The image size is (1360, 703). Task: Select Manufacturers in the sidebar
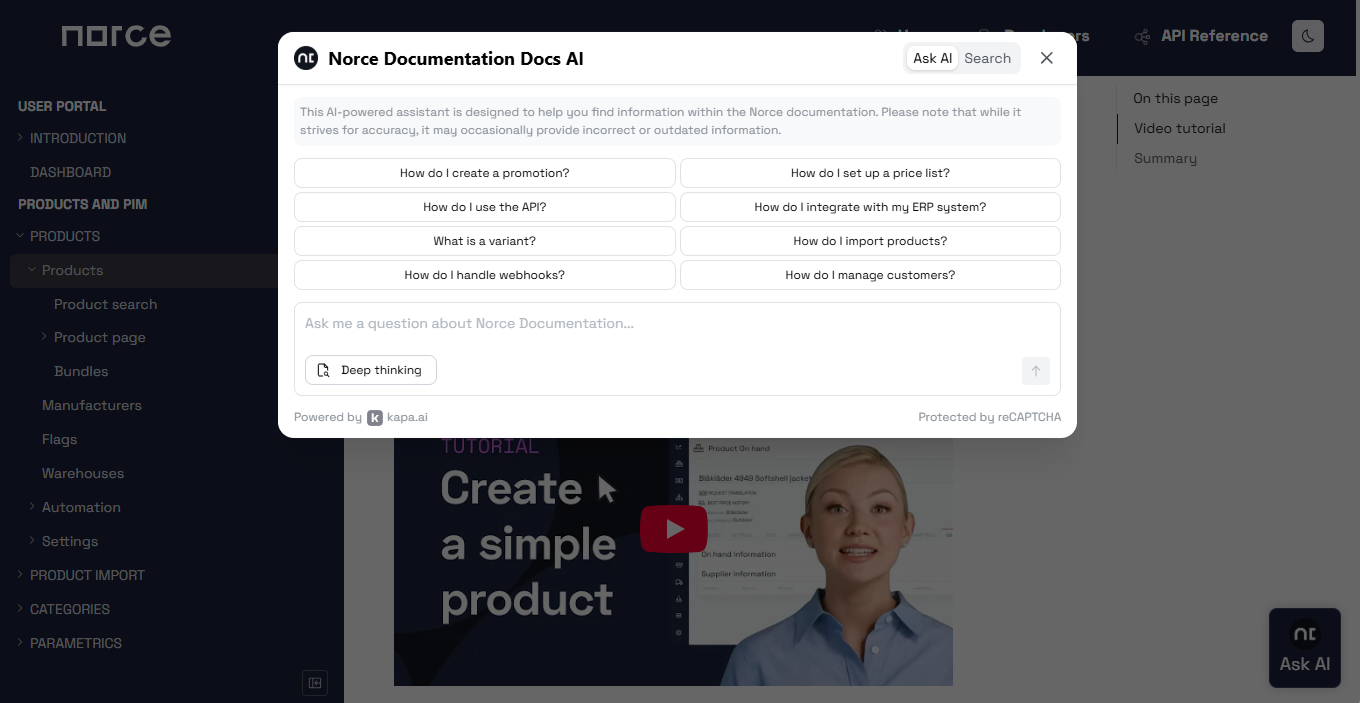pos(91,405)
